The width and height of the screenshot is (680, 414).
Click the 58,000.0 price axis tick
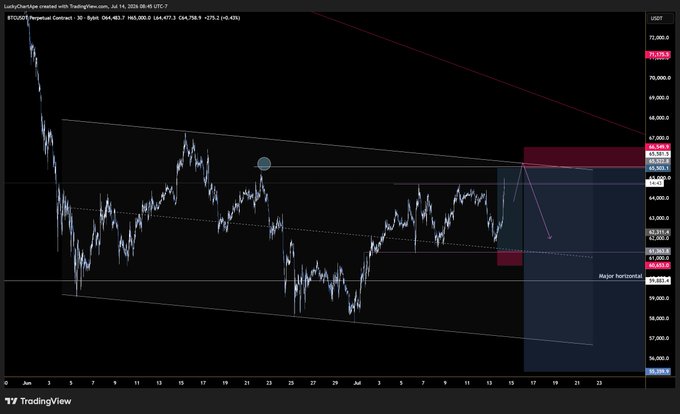(659, 318)
